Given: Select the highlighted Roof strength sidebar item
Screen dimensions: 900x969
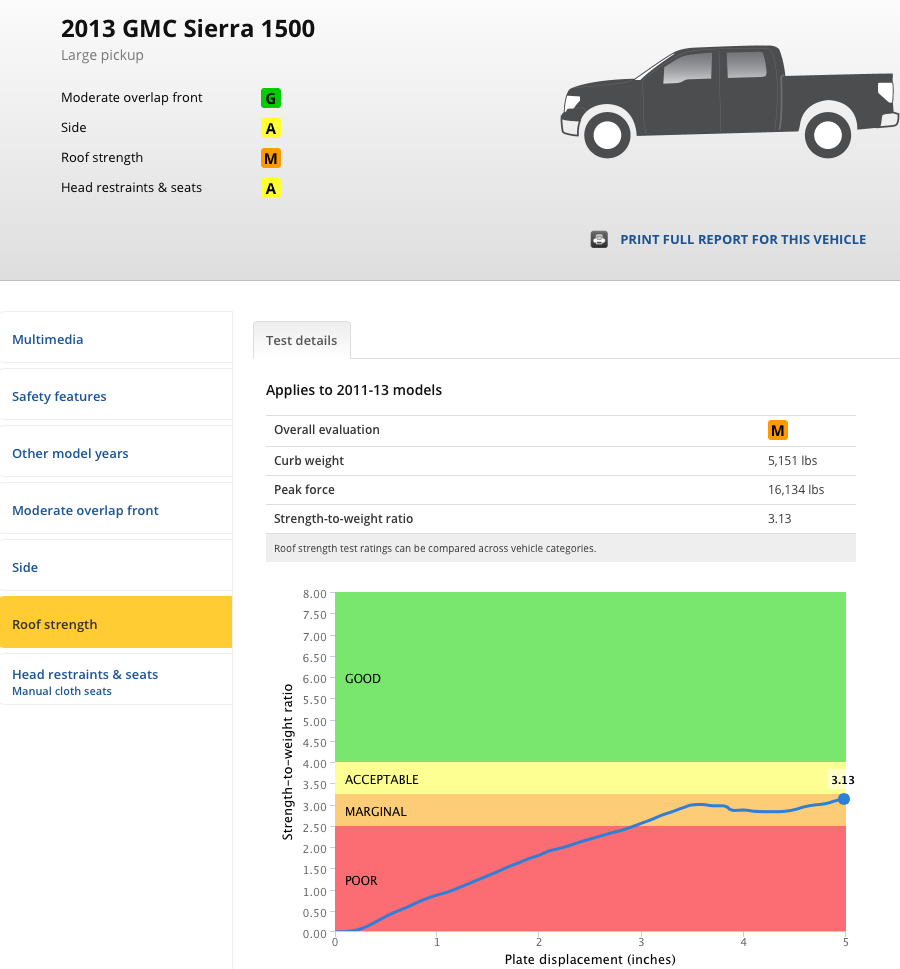Looking at the screenshot, I should [x=116, y=622].
